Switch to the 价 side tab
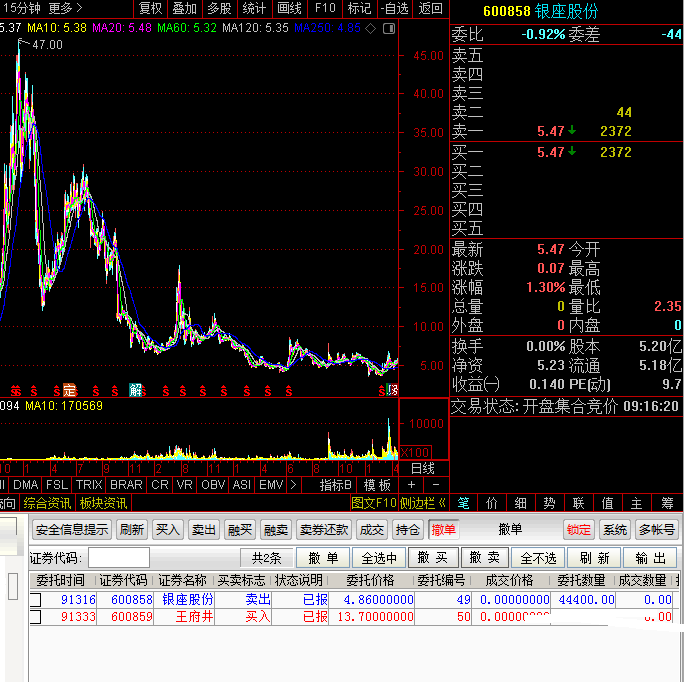 pyautogui.click(x=492, y=503)
